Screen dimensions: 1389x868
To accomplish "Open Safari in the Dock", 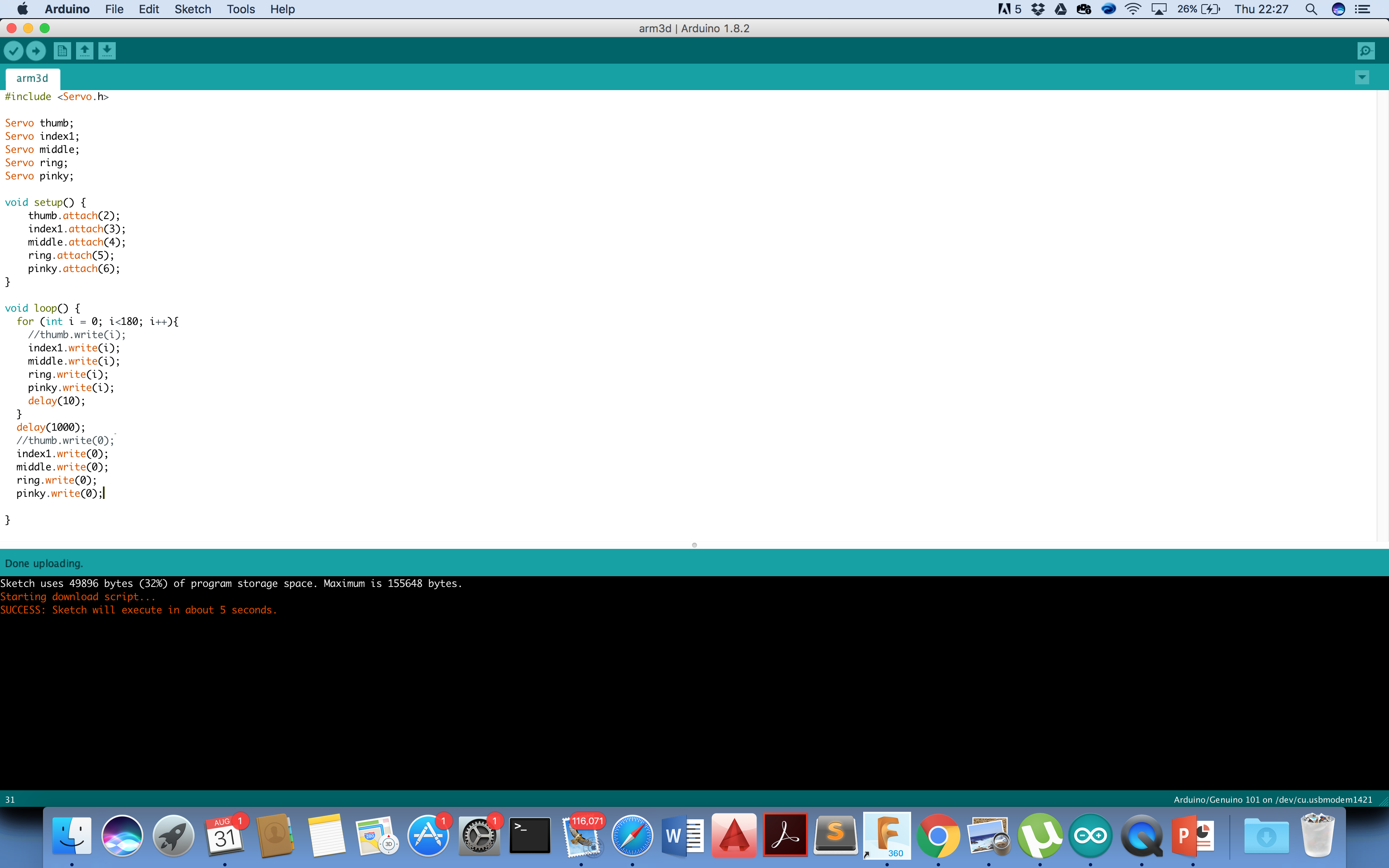I will [x=632, y=836].
